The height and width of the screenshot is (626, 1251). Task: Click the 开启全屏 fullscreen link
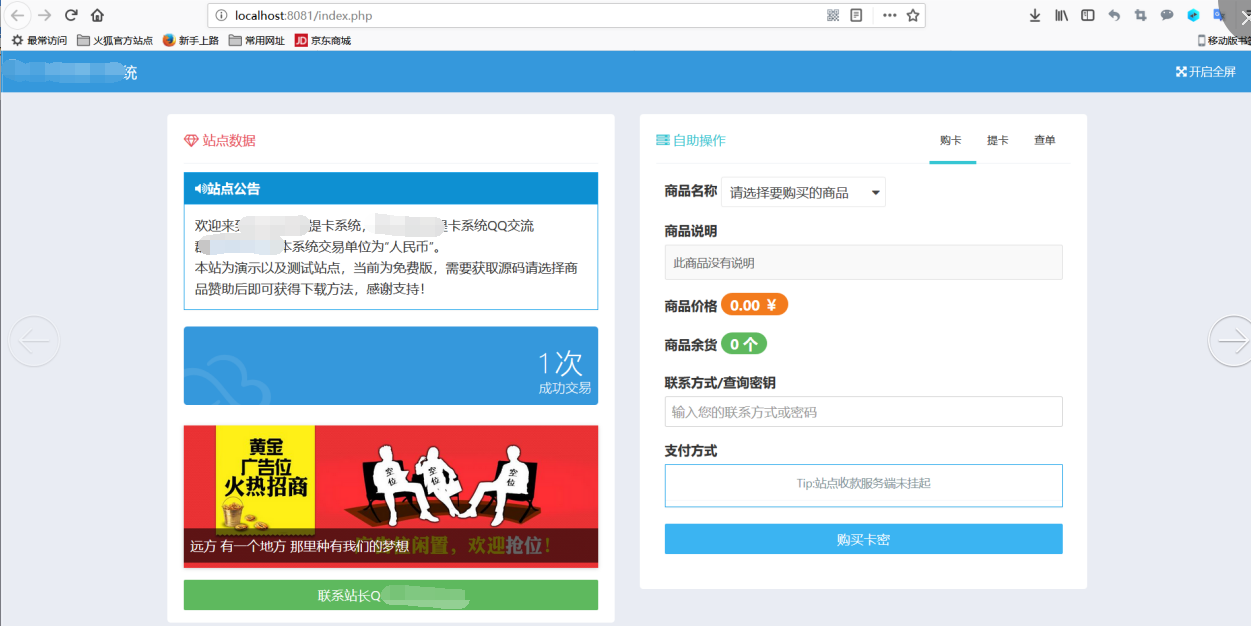[x=1205, y=71]
